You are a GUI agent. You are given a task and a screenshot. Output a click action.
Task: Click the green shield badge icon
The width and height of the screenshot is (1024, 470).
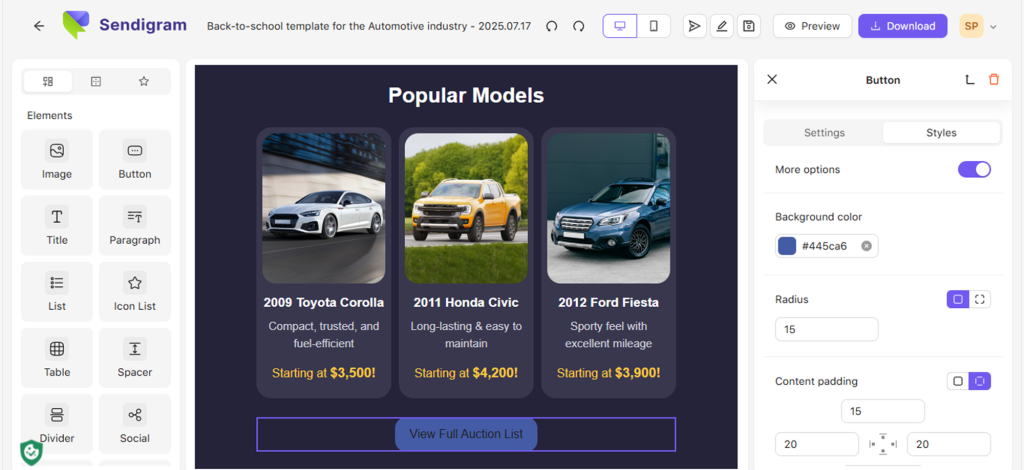click(x=31, y=452)
